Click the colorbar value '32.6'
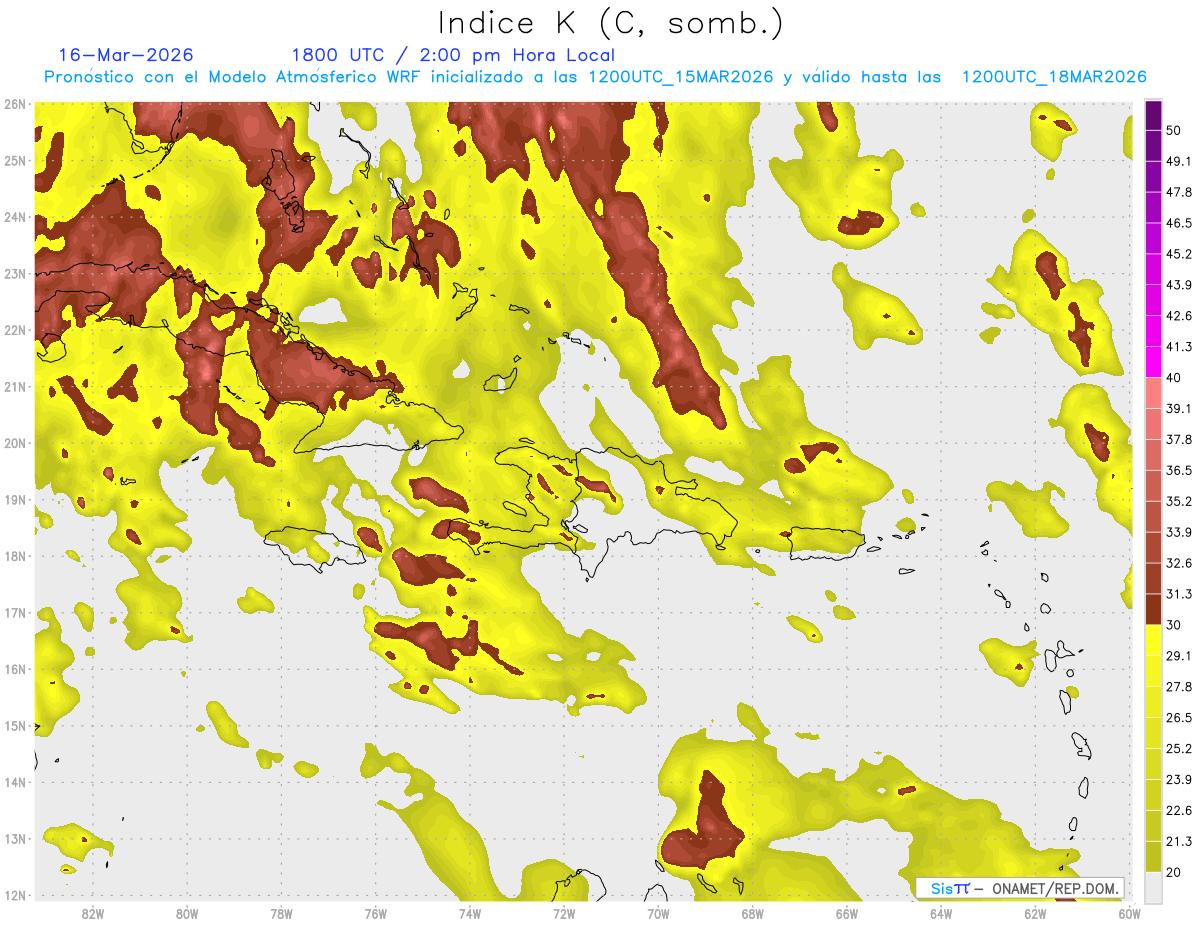Image resolution: width=1200 pixels, height=927 pixels. coord(1178,563)
